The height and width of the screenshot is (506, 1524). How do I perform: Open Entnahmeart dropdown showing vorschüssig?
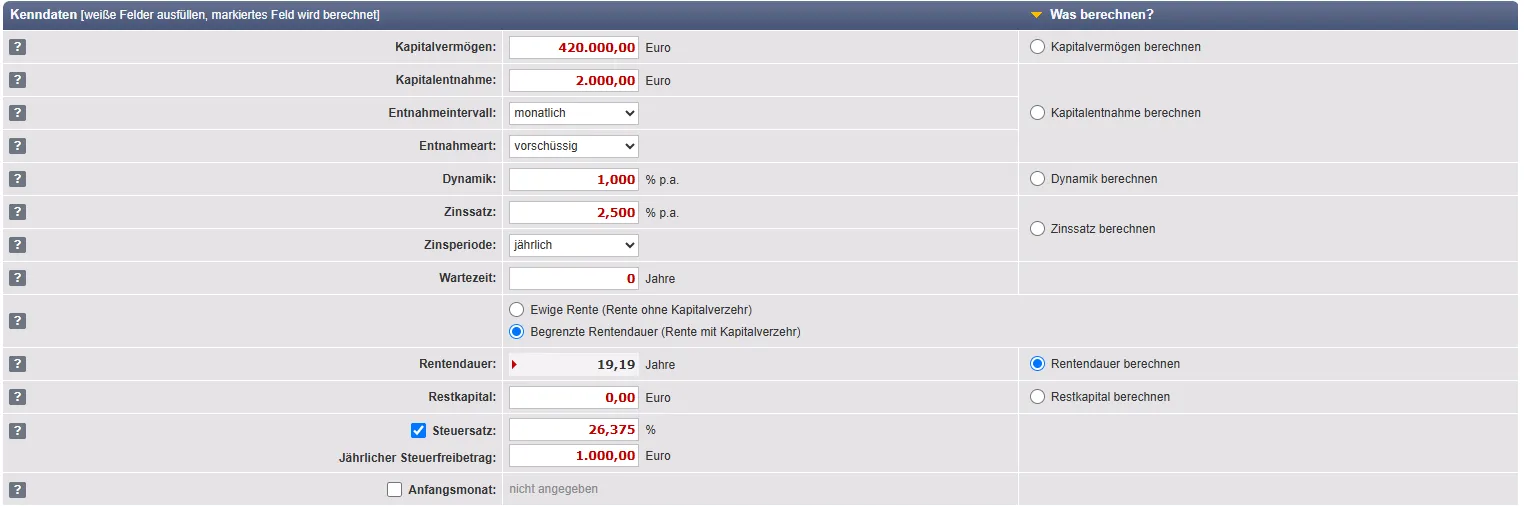pos(574,146)
